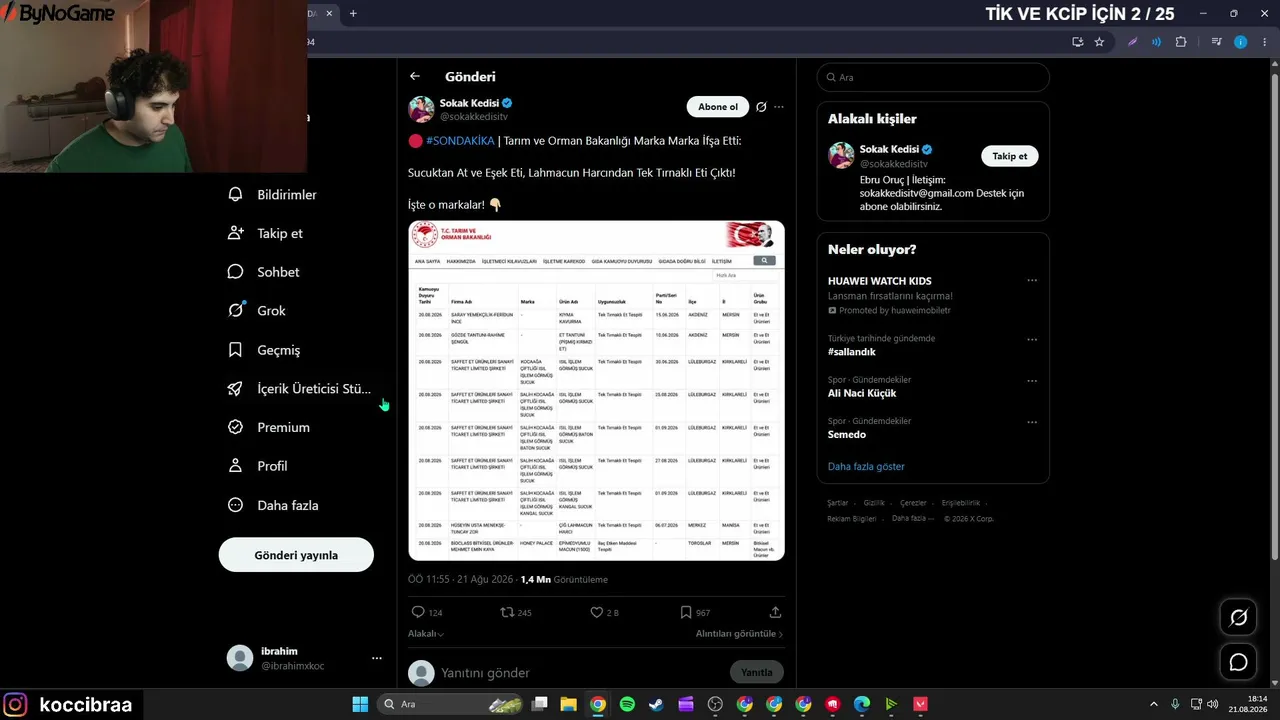This screenshot has width=1280, height=720.
Task: Open Sokak Kedisi avatar on the post
Action: tap(421, 109)
